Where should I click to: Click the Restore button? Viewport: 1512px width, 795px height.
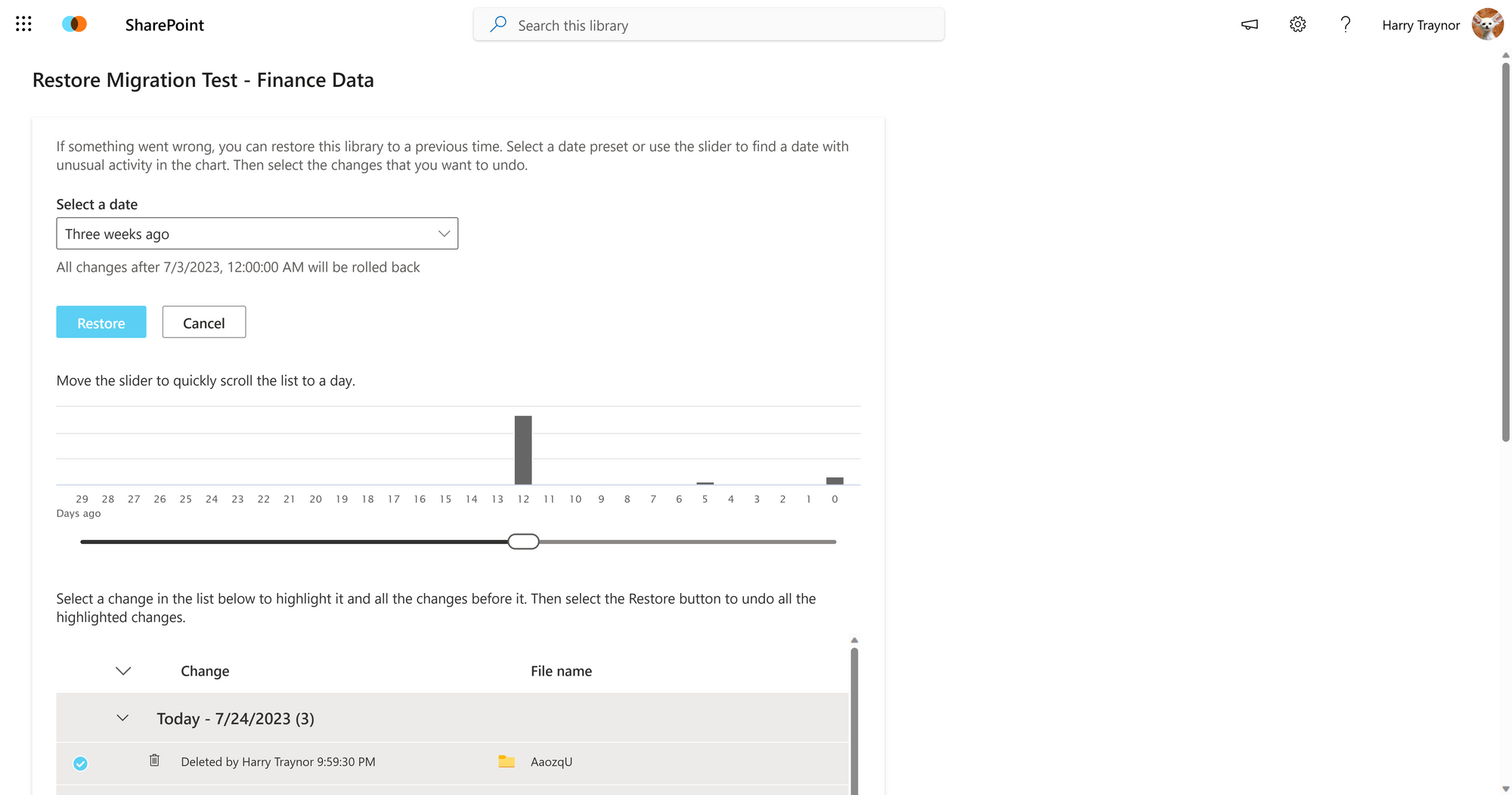[x=101, y=322]
